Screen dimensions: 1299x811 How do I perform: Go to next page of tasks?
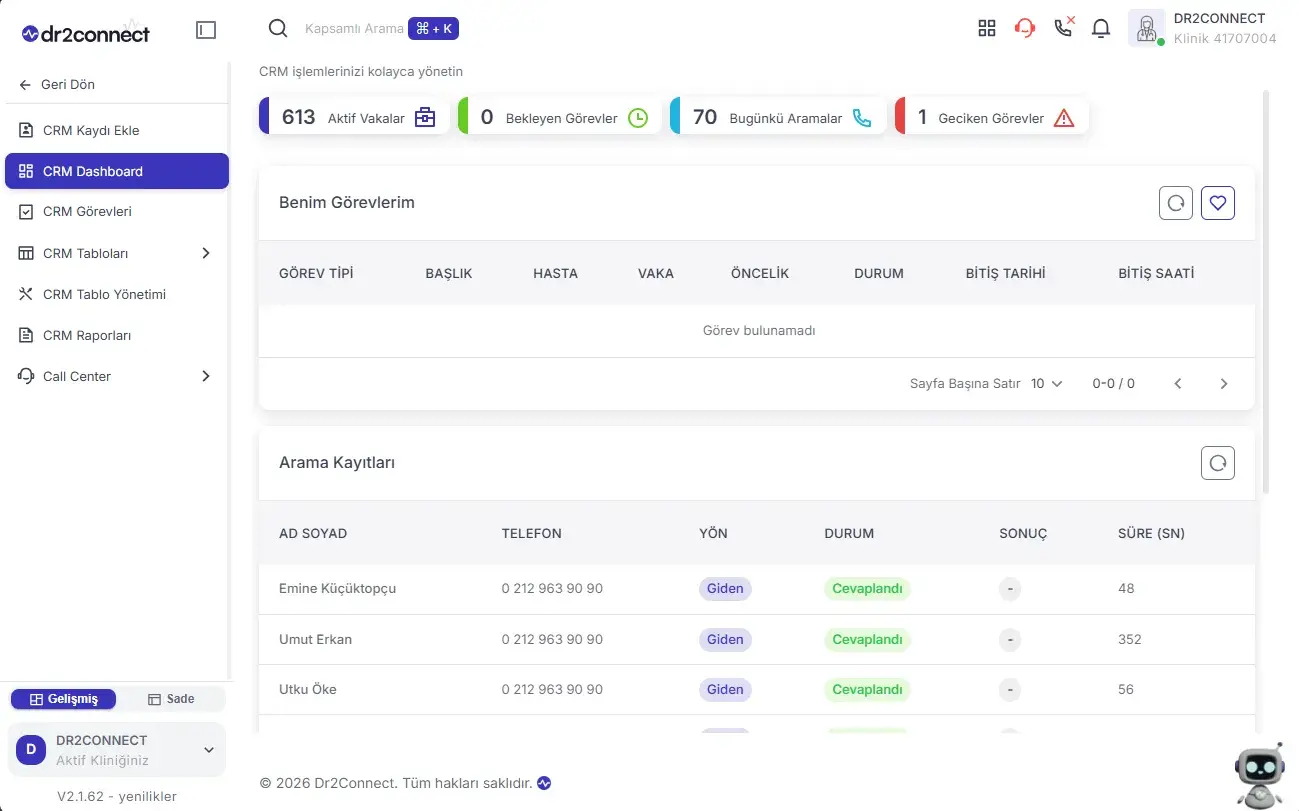[1224, 384]
